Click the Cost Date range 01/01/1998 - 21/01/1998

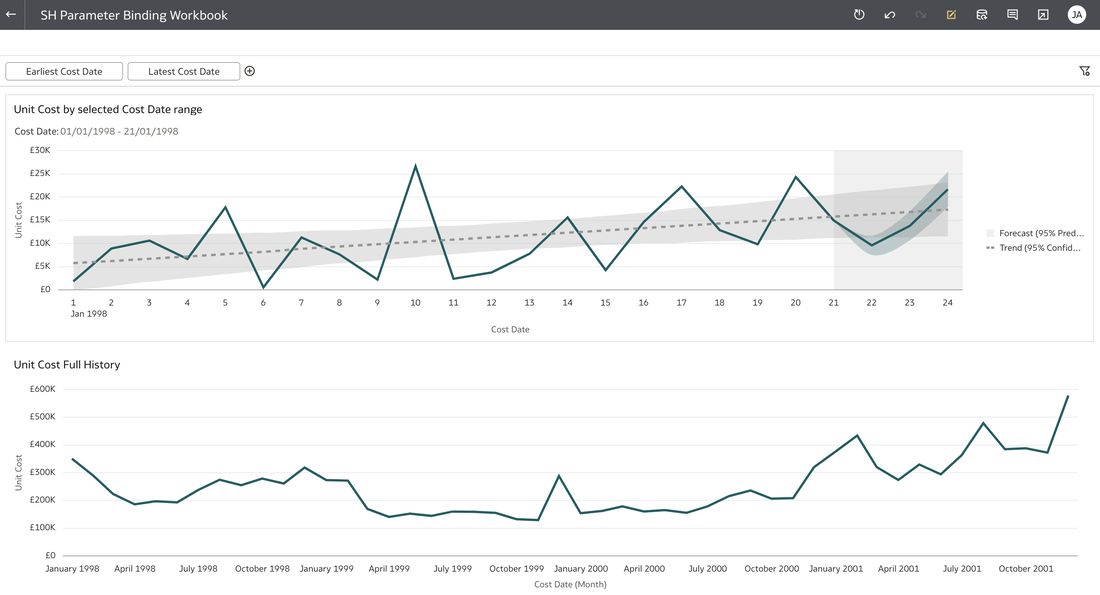pos(119,131)
